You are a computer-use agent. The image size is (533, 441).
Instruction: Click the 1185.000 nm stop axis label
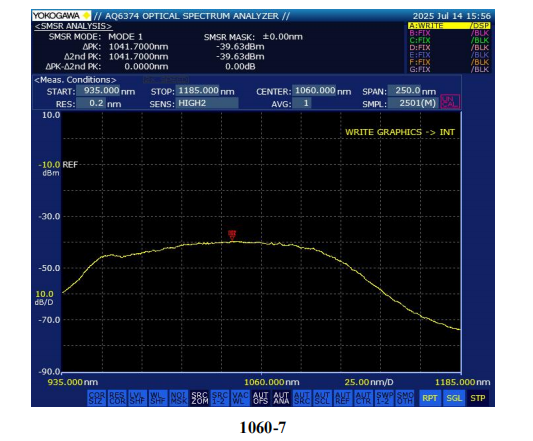(x=463, y=382)
